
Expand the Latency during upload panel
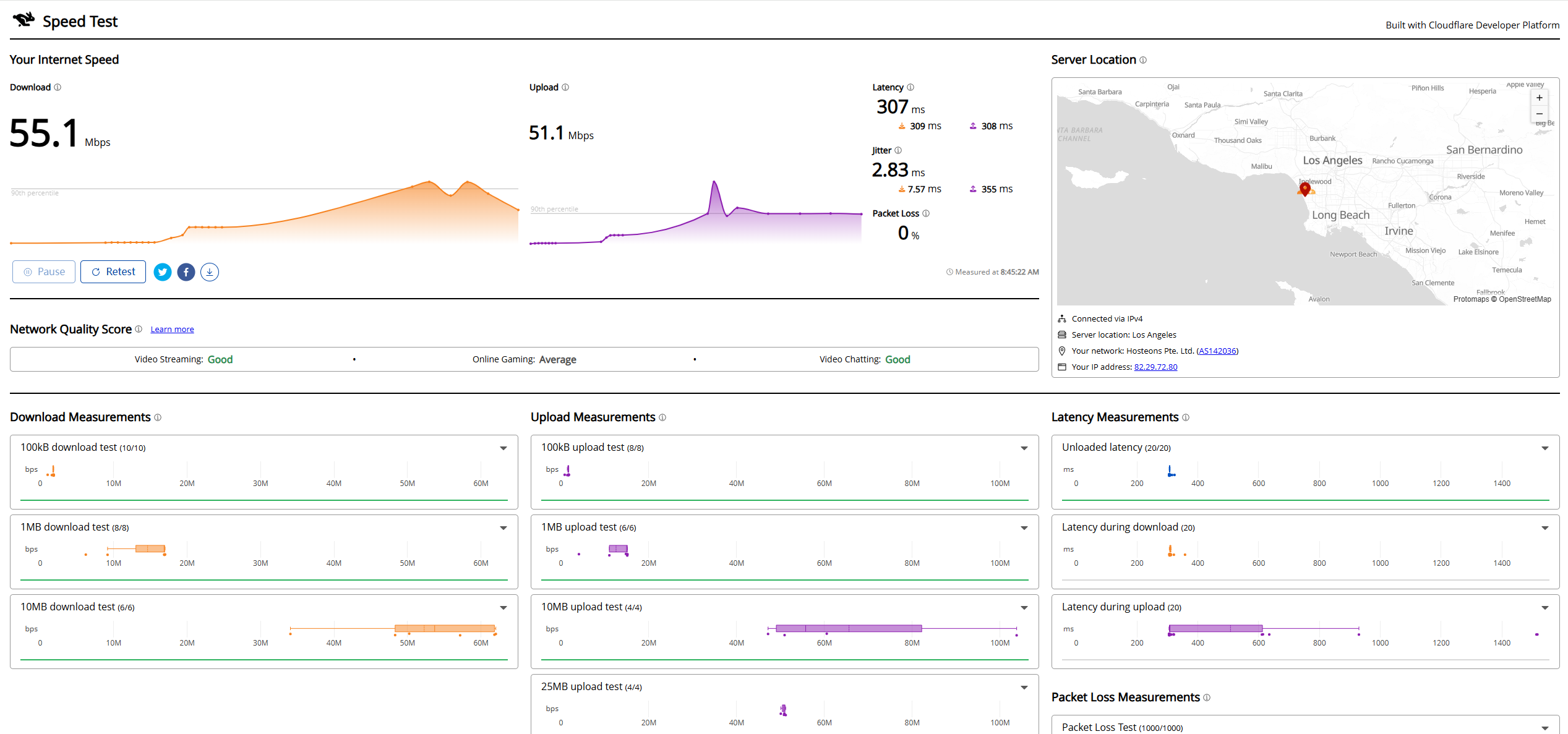point(1545,608)
